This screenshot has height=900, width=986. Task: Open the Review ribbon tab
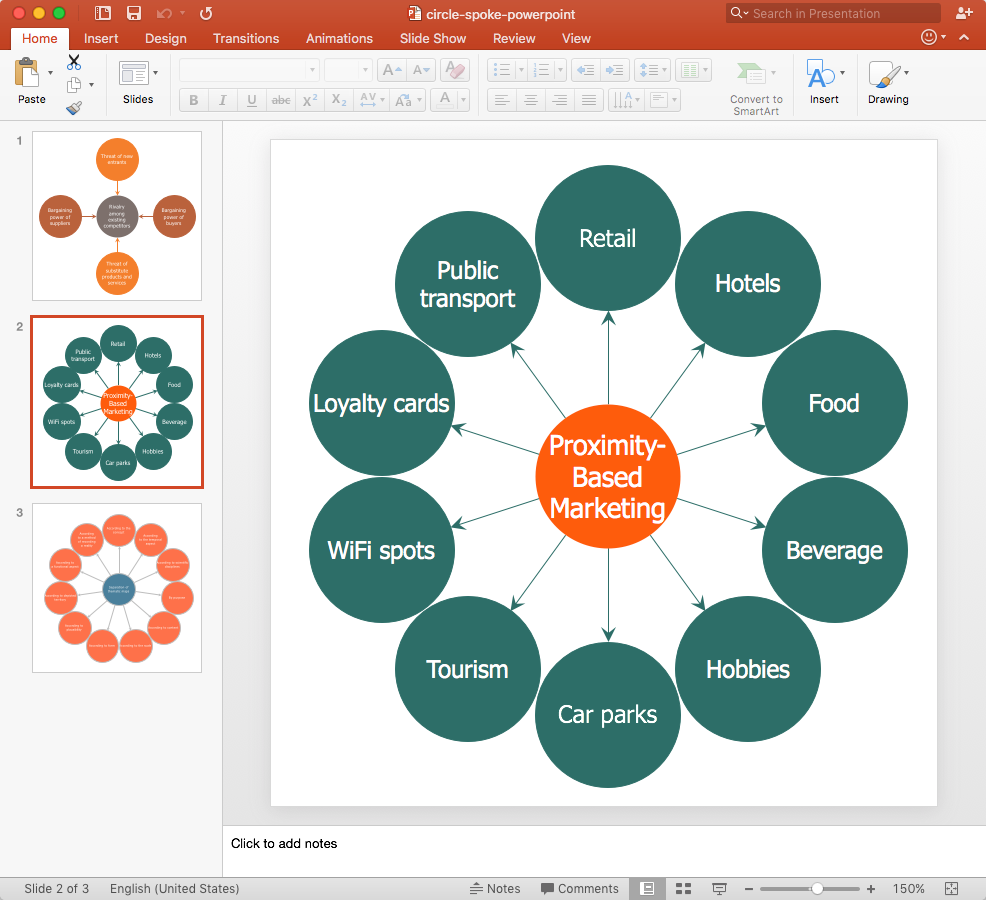point(514,38)
